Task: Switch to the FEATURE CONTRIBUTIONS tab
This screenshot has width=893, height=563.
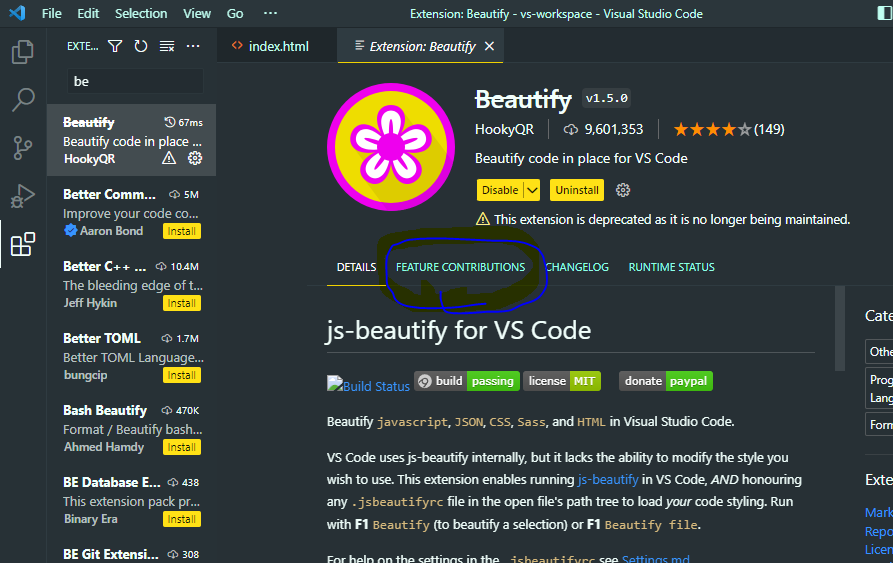Action: [460, 267]
